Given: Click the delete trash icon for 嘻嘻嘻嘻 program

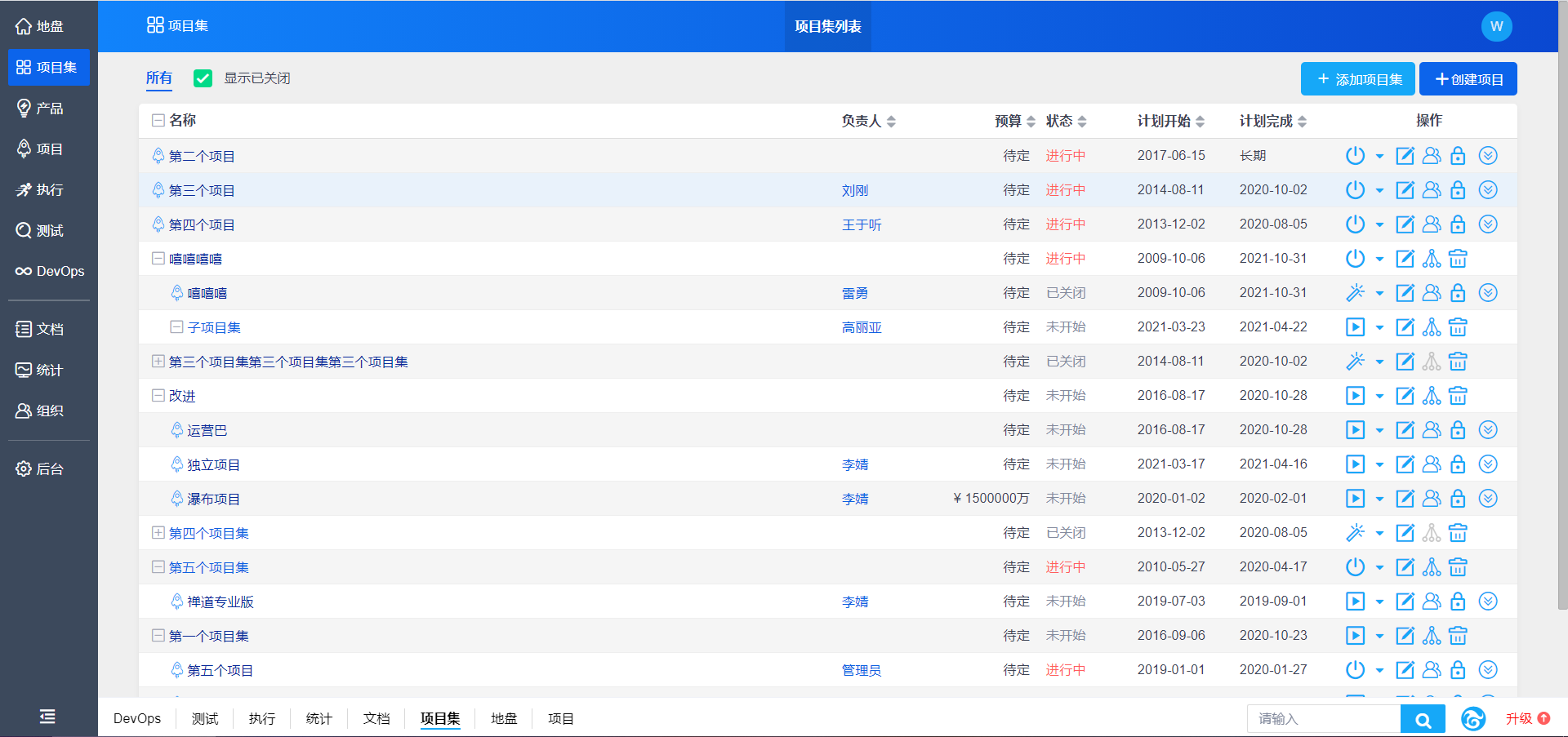Looking at the screenshot, I should tap(1458, 259).
